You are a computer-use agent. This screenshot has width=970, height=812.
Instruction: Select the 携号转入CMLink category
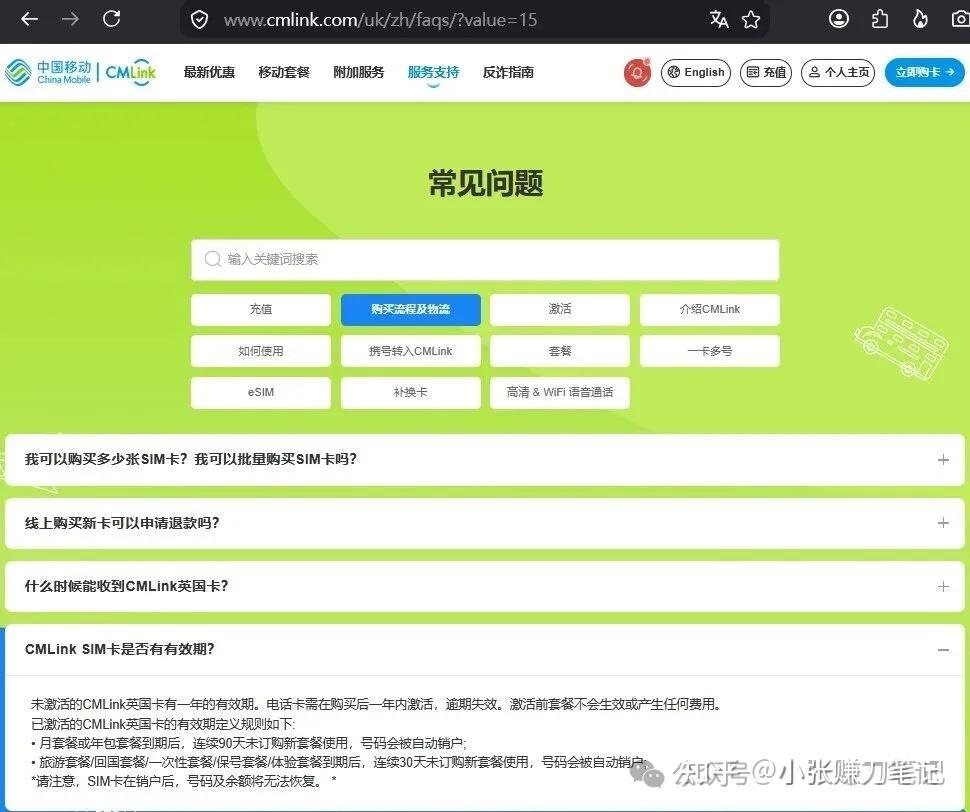411,351
